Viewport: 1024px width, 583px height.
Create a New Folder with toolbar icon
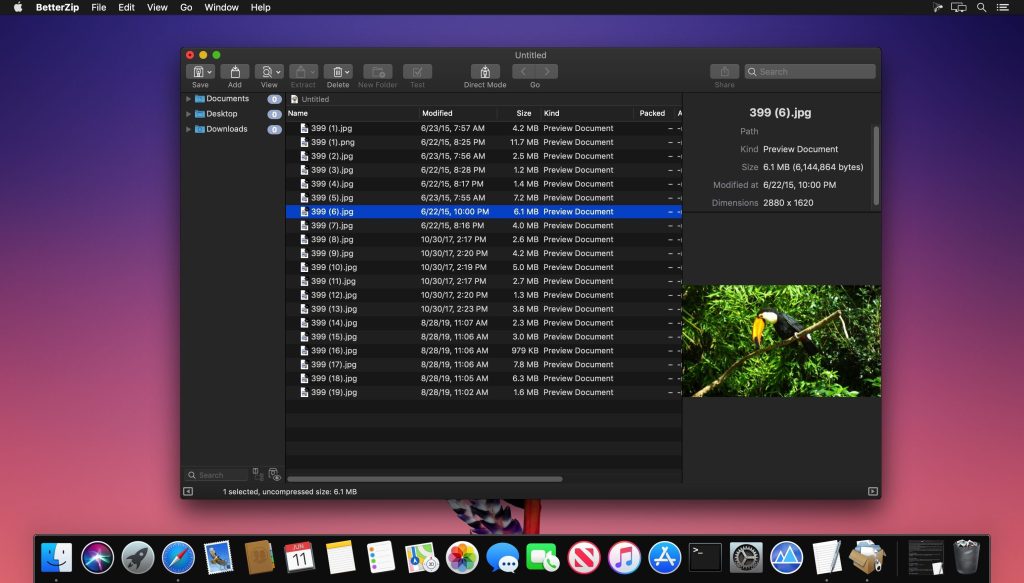coord(377,71)
